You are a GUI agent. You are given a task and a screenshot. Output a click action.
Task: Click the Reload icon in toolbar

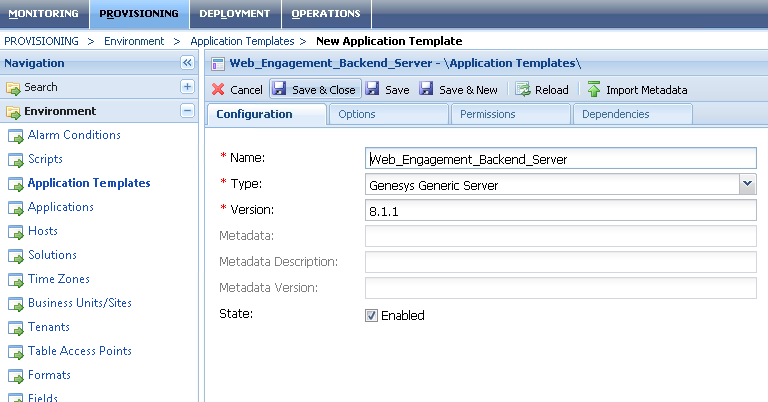[x=523, y=90]
